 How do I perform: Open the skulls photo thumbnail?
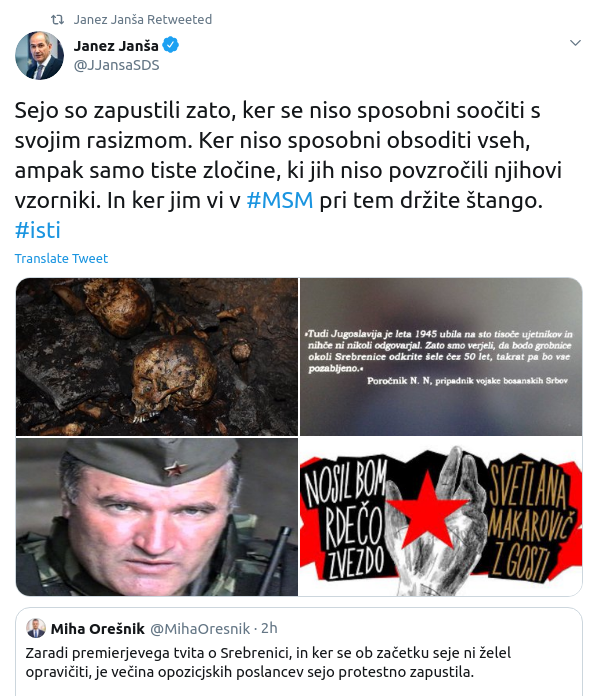(157, 356)
